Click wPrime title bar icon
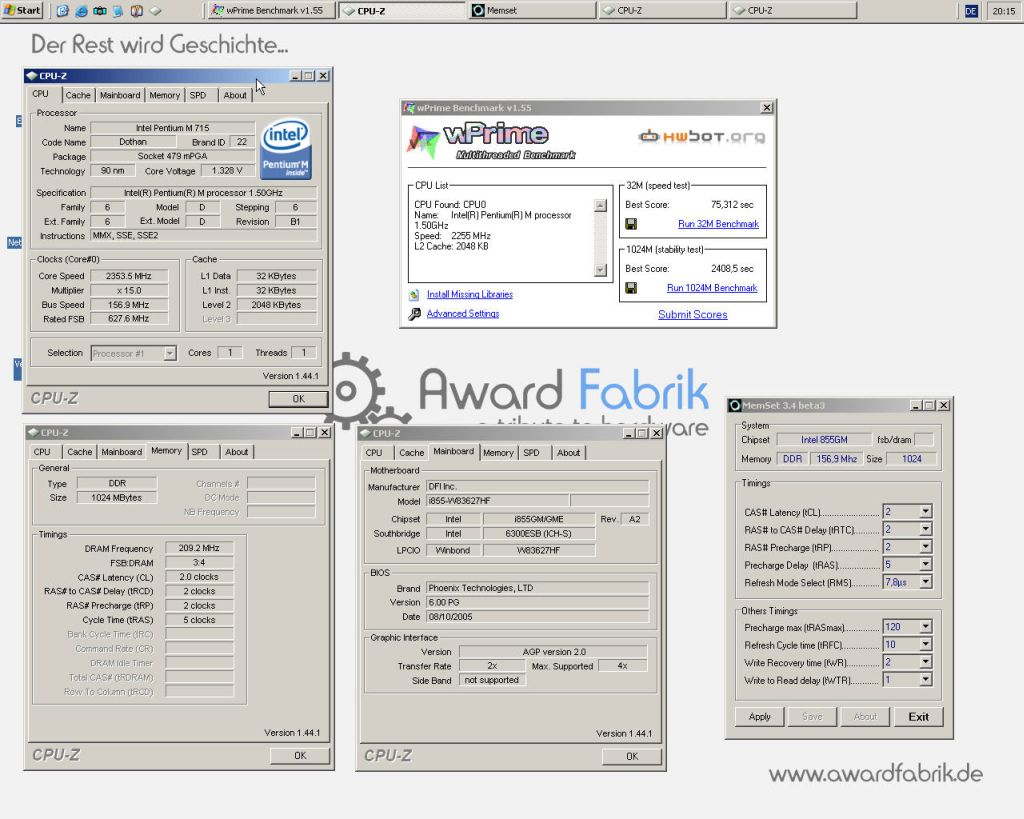Screen dimensions: 1024x819 pyautogui.click(x=409, y=108)
